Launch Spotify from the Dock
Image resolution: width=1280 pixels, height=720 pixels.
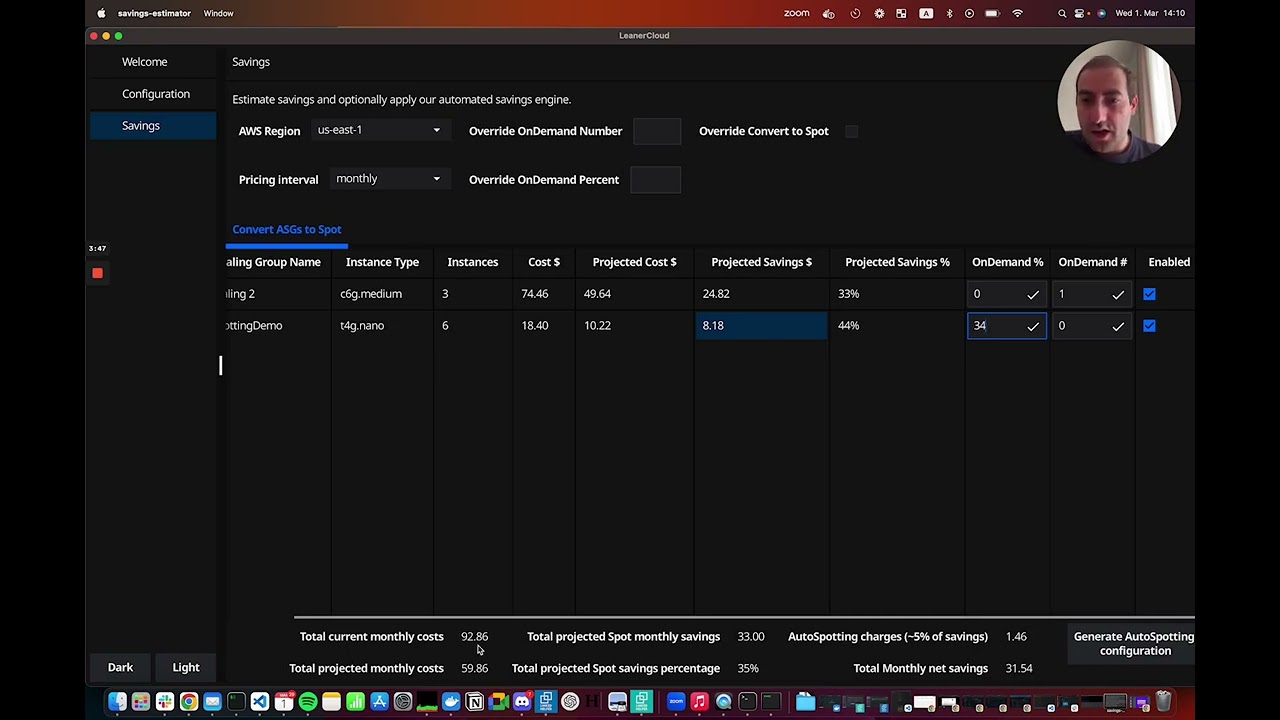(306, 702)
